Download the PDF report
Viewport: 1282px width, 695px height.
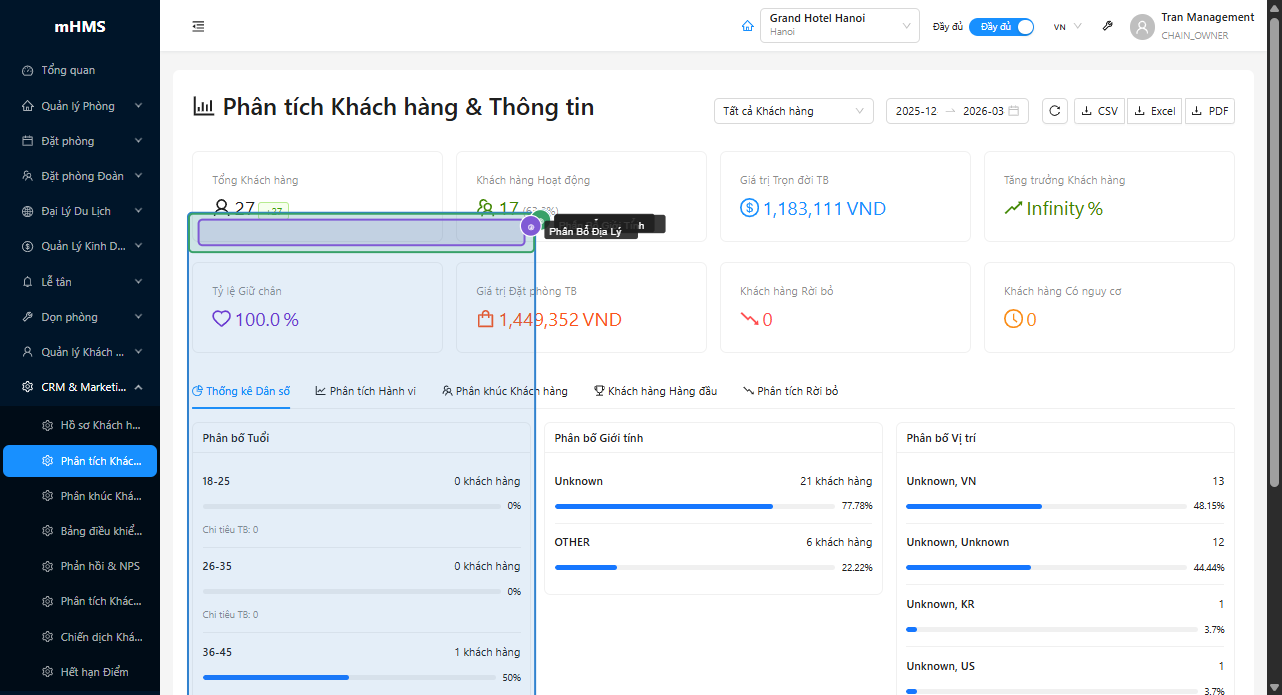pyautogui.click(x=1209, y=111)
